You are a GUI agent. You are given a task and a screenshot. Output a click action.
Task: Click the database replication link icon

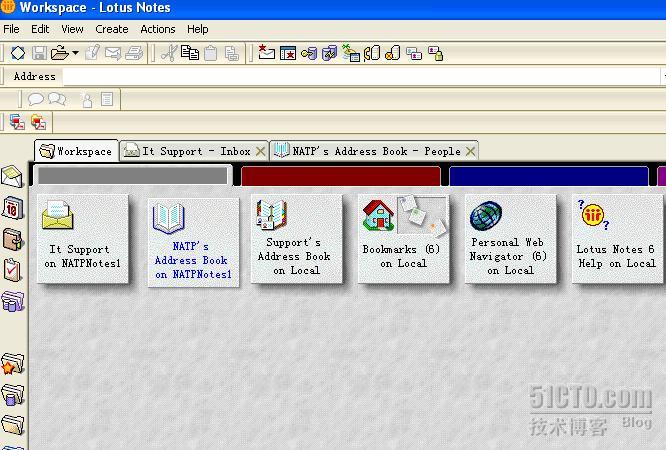pos(330,53)
